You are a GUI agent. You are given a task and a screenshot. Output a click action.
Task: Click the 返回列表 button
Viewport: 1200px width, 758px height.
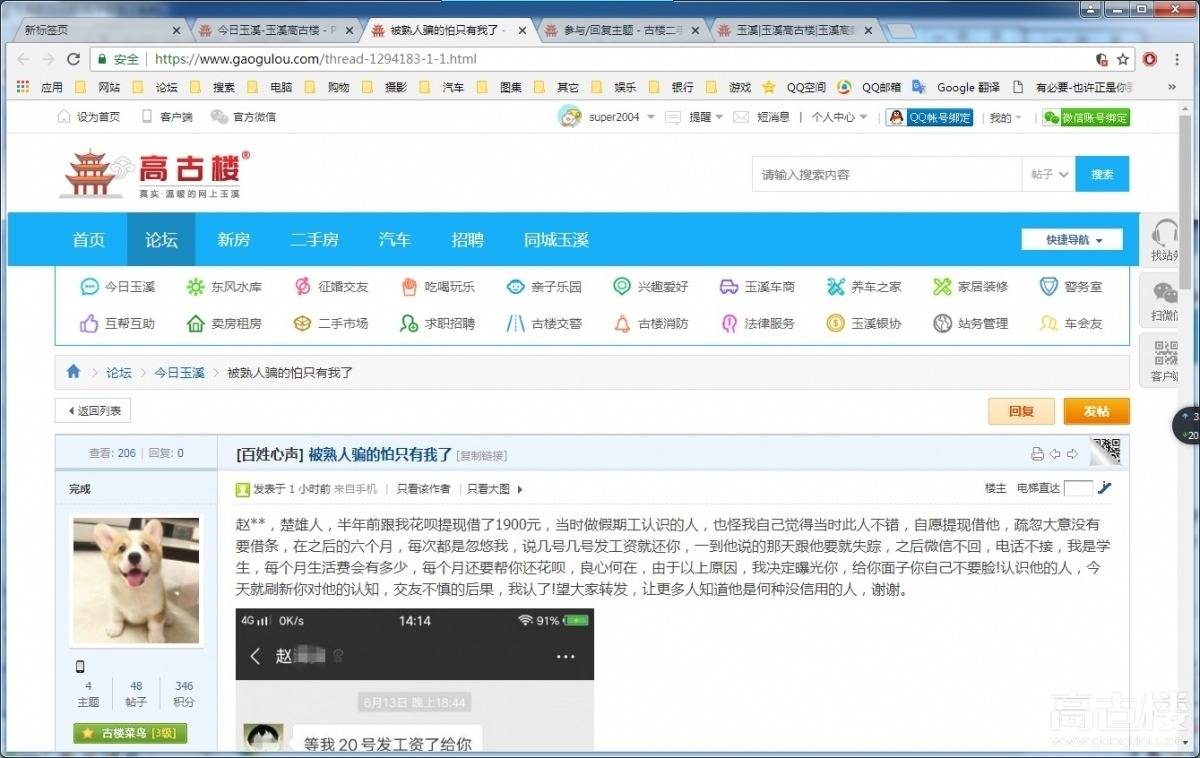[93, 411]
